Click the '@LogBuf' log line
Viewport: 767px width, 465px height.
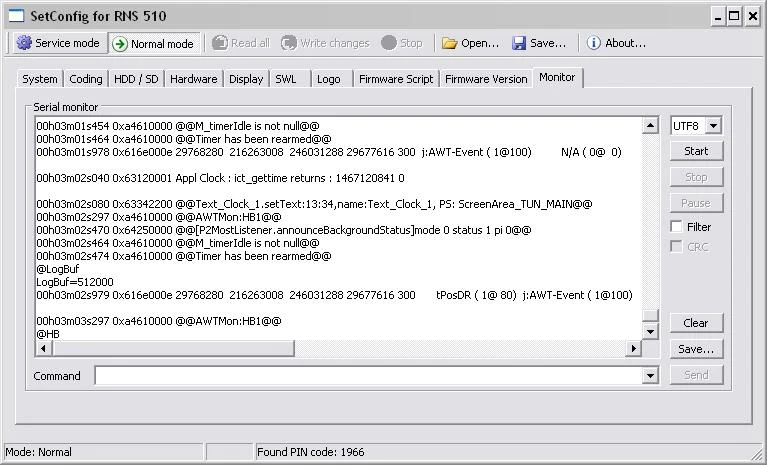(x=58, y=269)
